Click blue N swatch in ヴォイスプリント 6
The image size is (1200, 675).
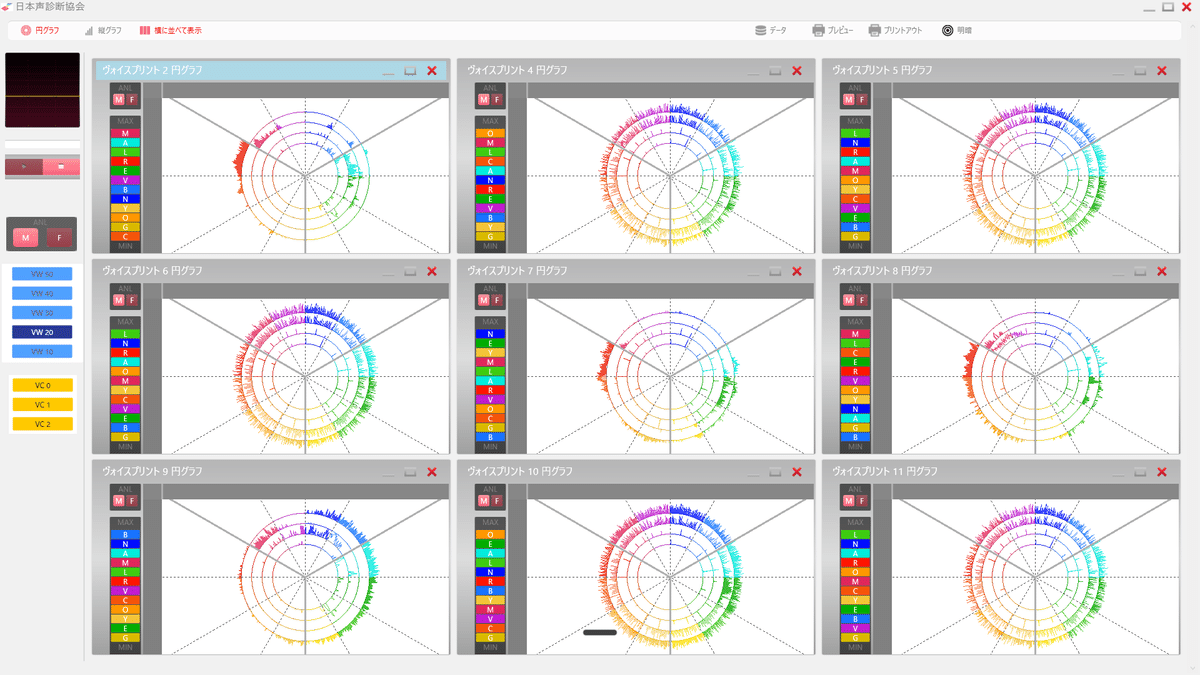(x=125, y=343)
